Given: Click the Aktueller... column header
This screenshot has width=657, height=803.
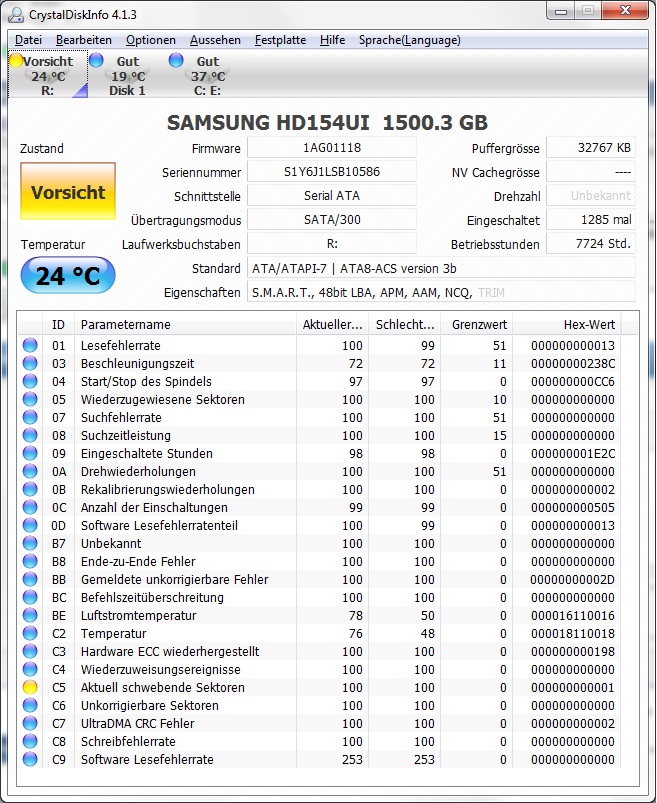Looking at the screenshot, I should 332,325.
